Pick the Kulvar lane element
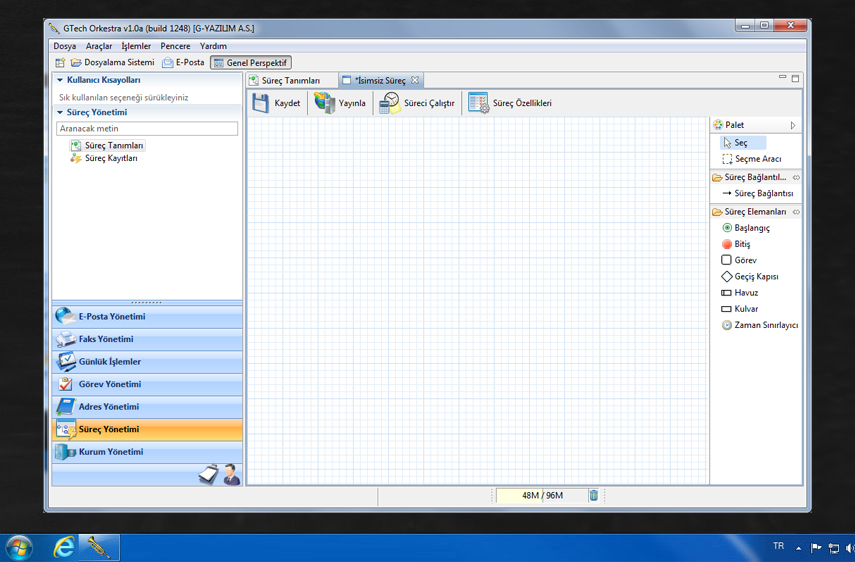The width and height of the screenshot is (855, 562). 739,309
